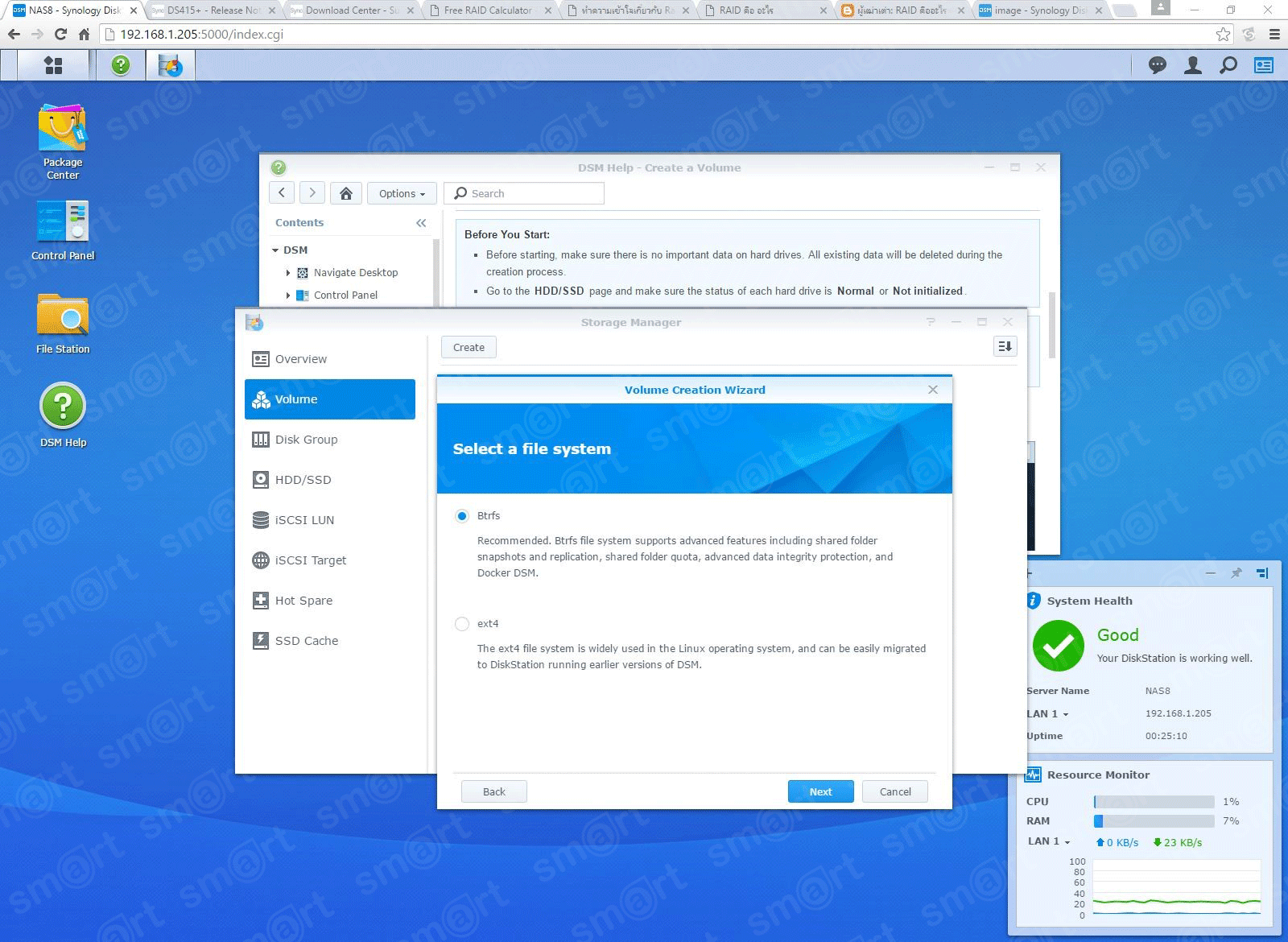1288x942 pixels.
Task: Open the HDD/SSD section
Action: point(330,480)
